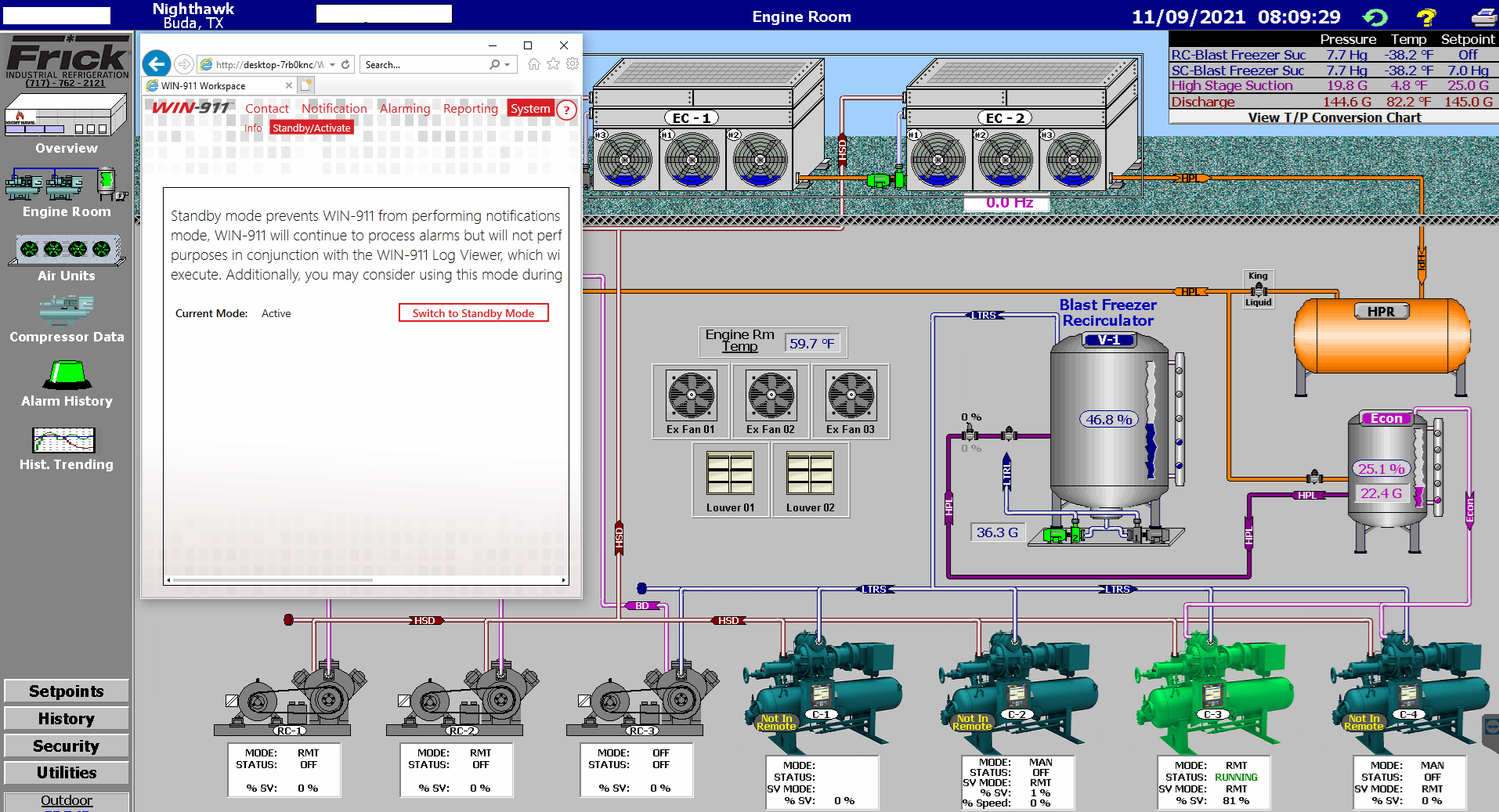
Task: Open the Reporting menu
Action: [471, 109]
